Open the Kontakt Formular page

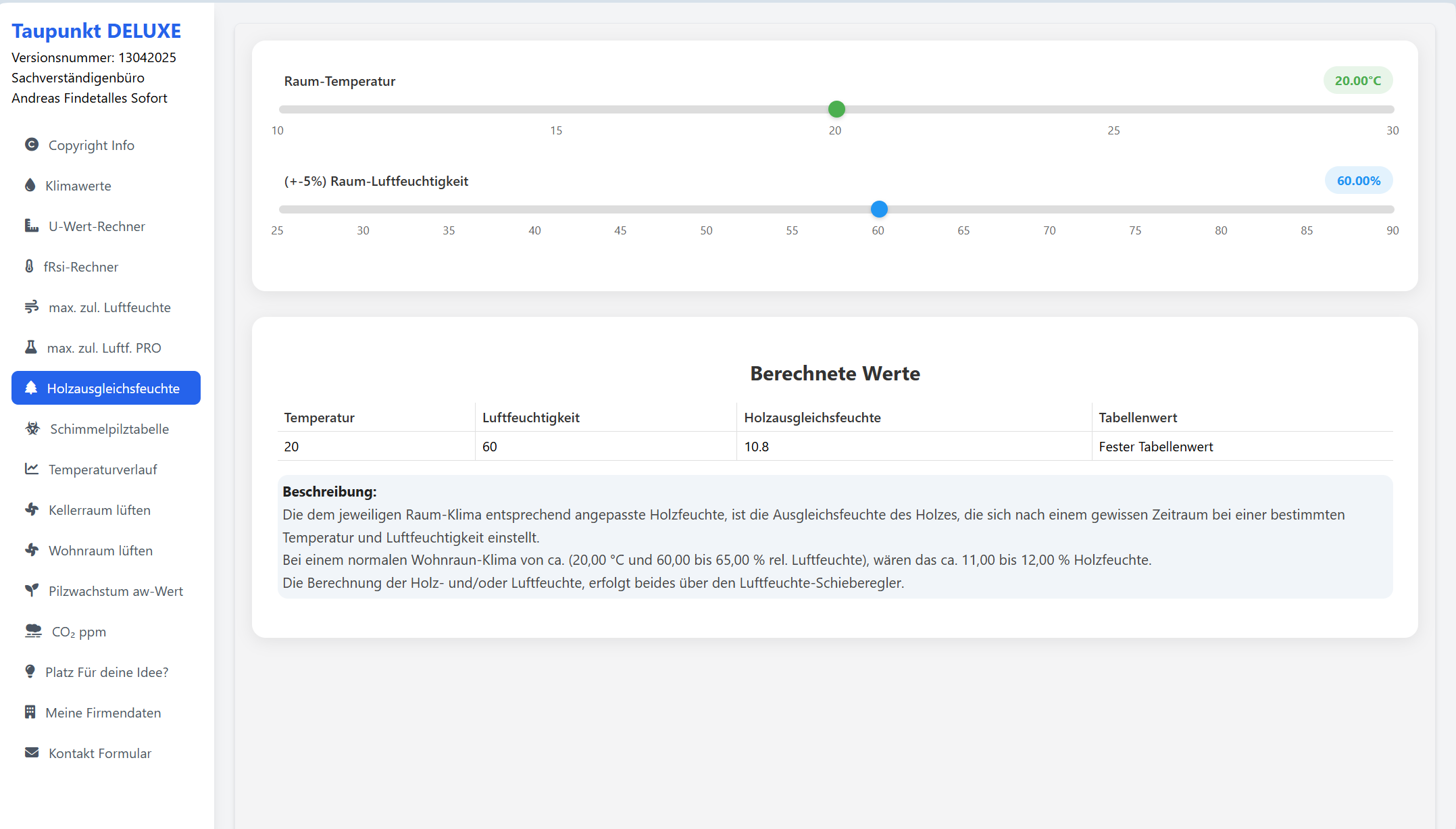(106, 753)
